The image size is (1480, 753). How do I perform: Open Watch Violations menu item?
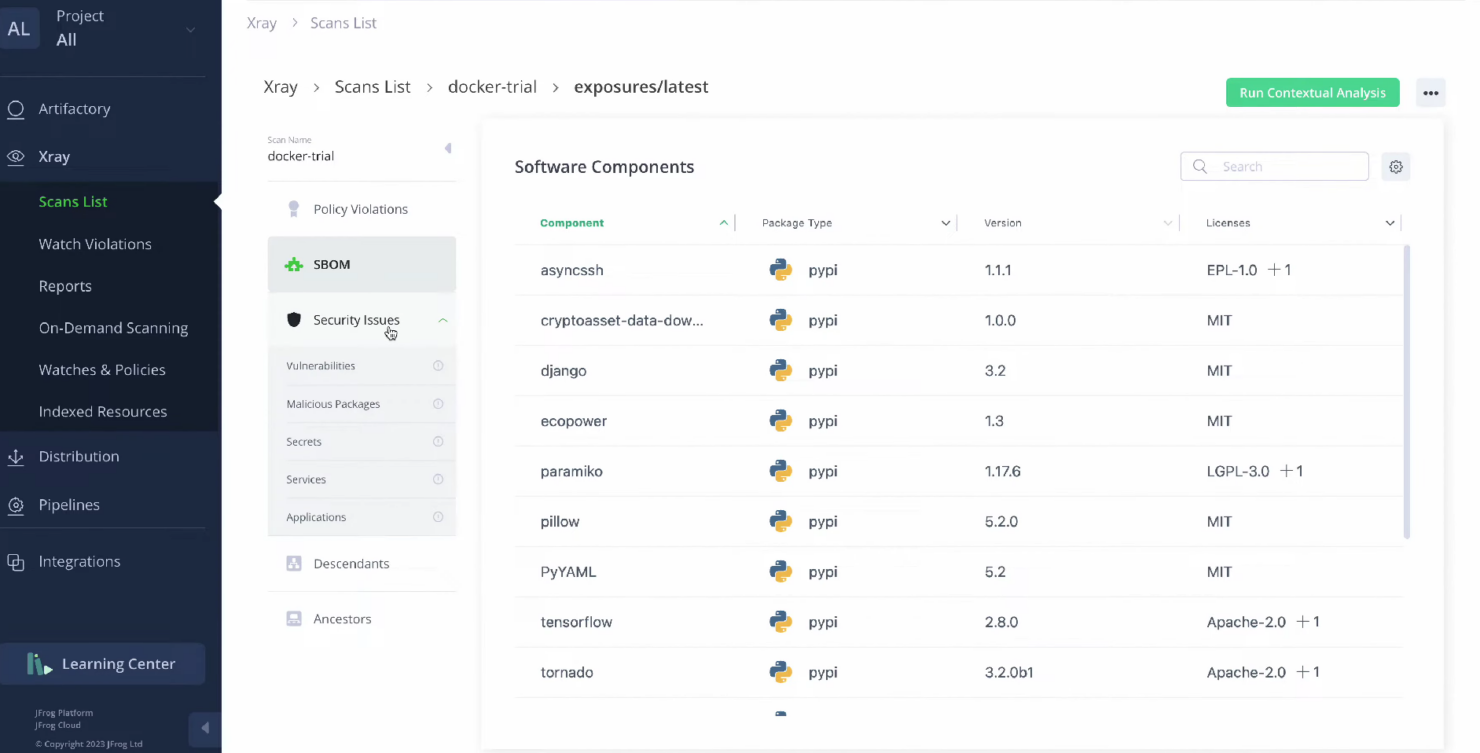(95, 244)
